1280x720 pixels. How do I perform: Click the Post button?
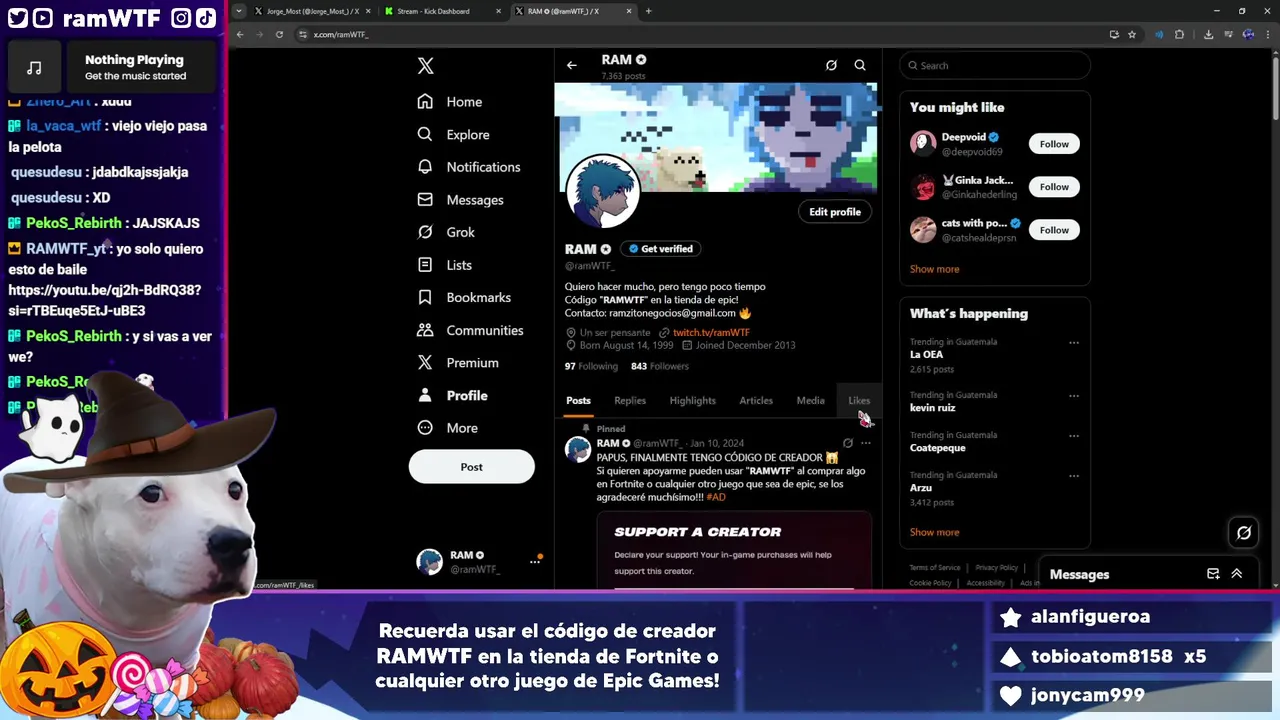pos(472,467)
